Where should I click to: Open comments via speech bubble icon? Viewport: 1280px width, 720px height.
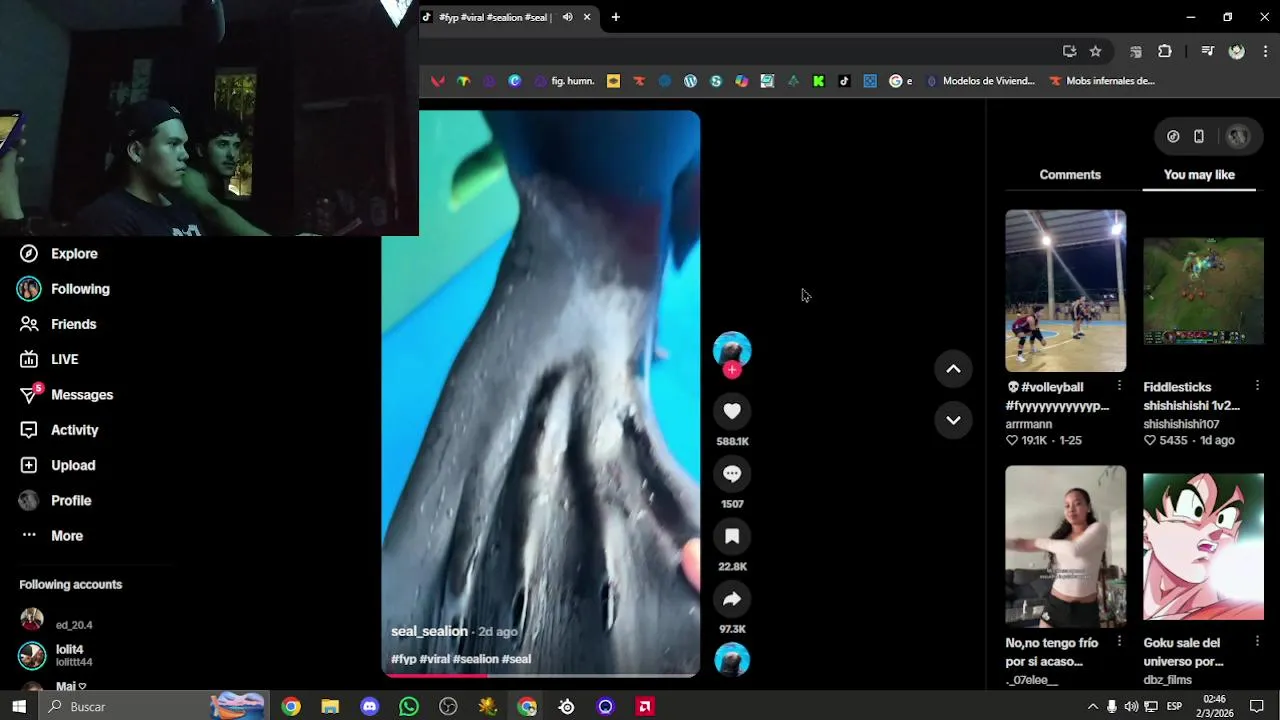click(732, 474)
